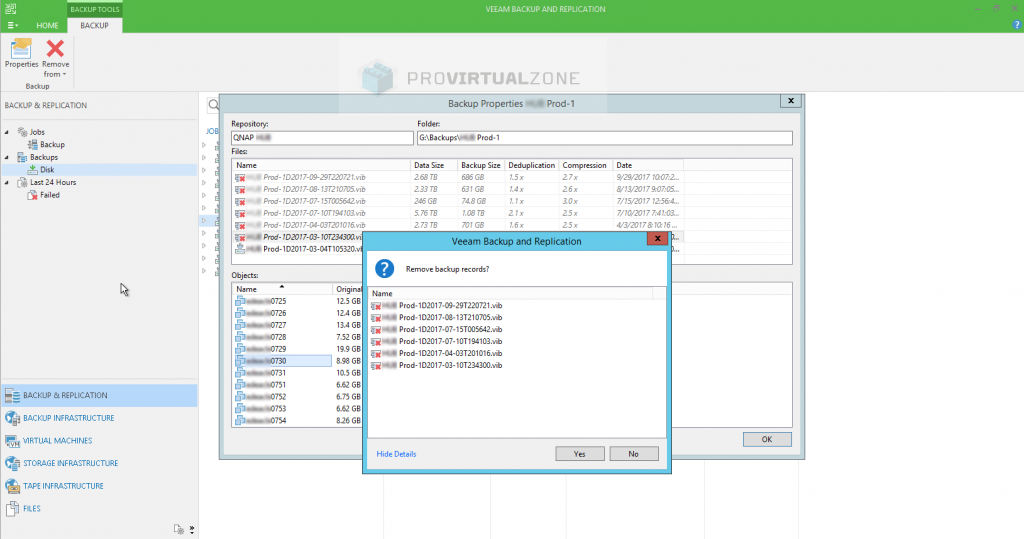The width and height of the screenshot is (1024, 539).
Task: Select the Disk tree item
Action: 47,170
